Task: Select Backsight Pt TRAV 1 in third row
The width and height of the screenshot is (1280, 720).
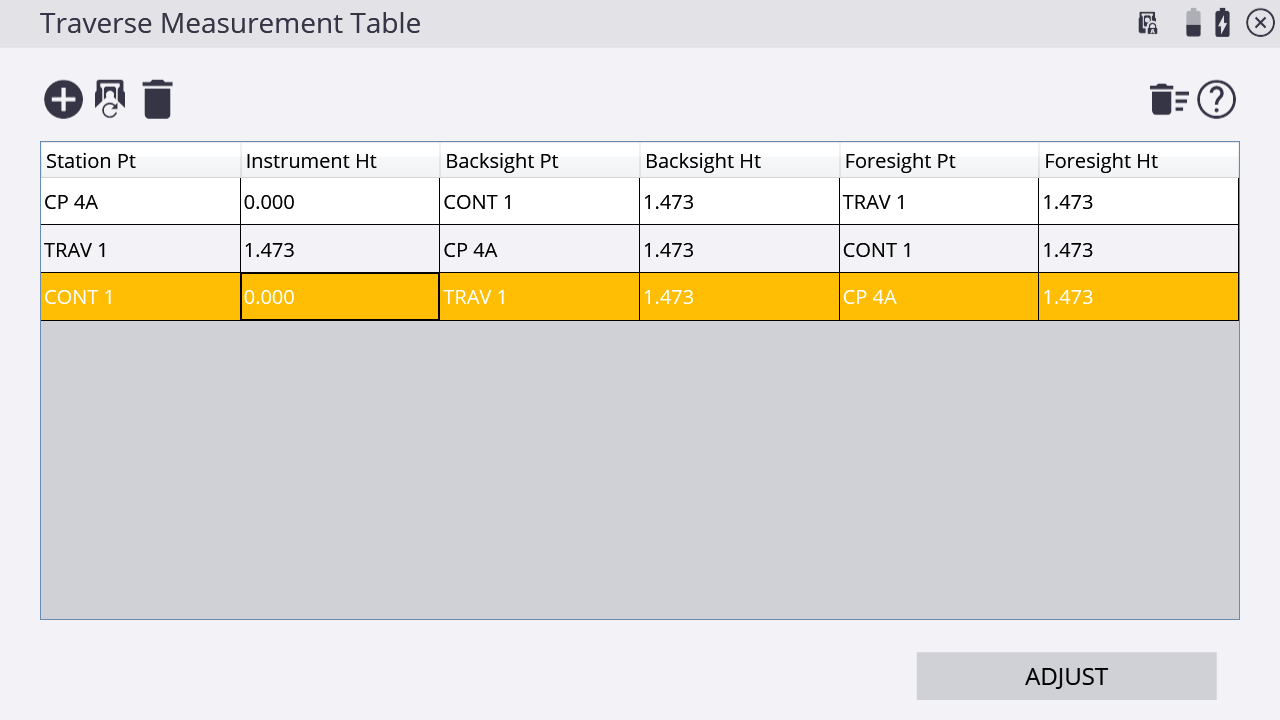Action: (x=540, y=297)
